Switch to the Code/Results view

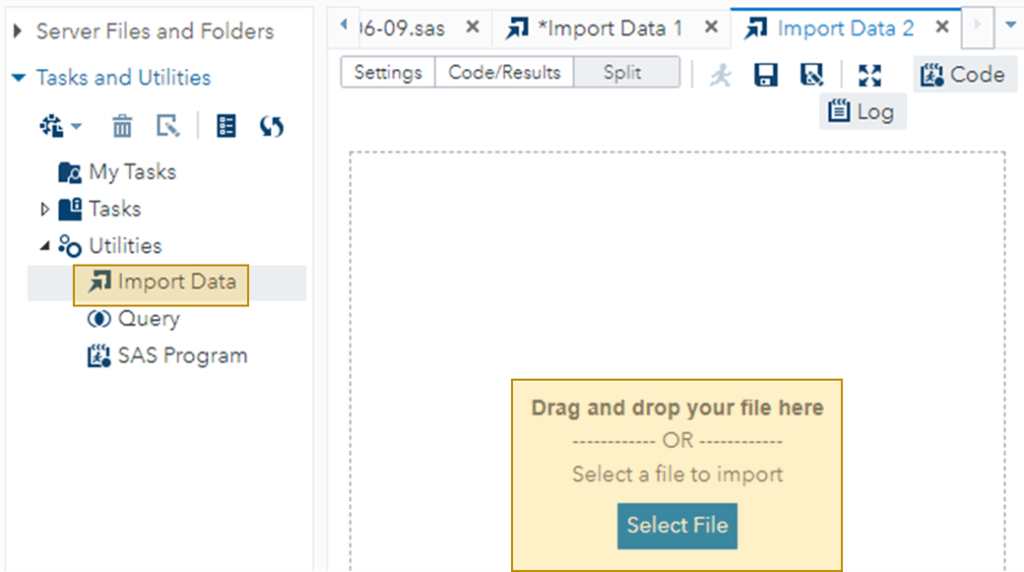coord(504,73)
